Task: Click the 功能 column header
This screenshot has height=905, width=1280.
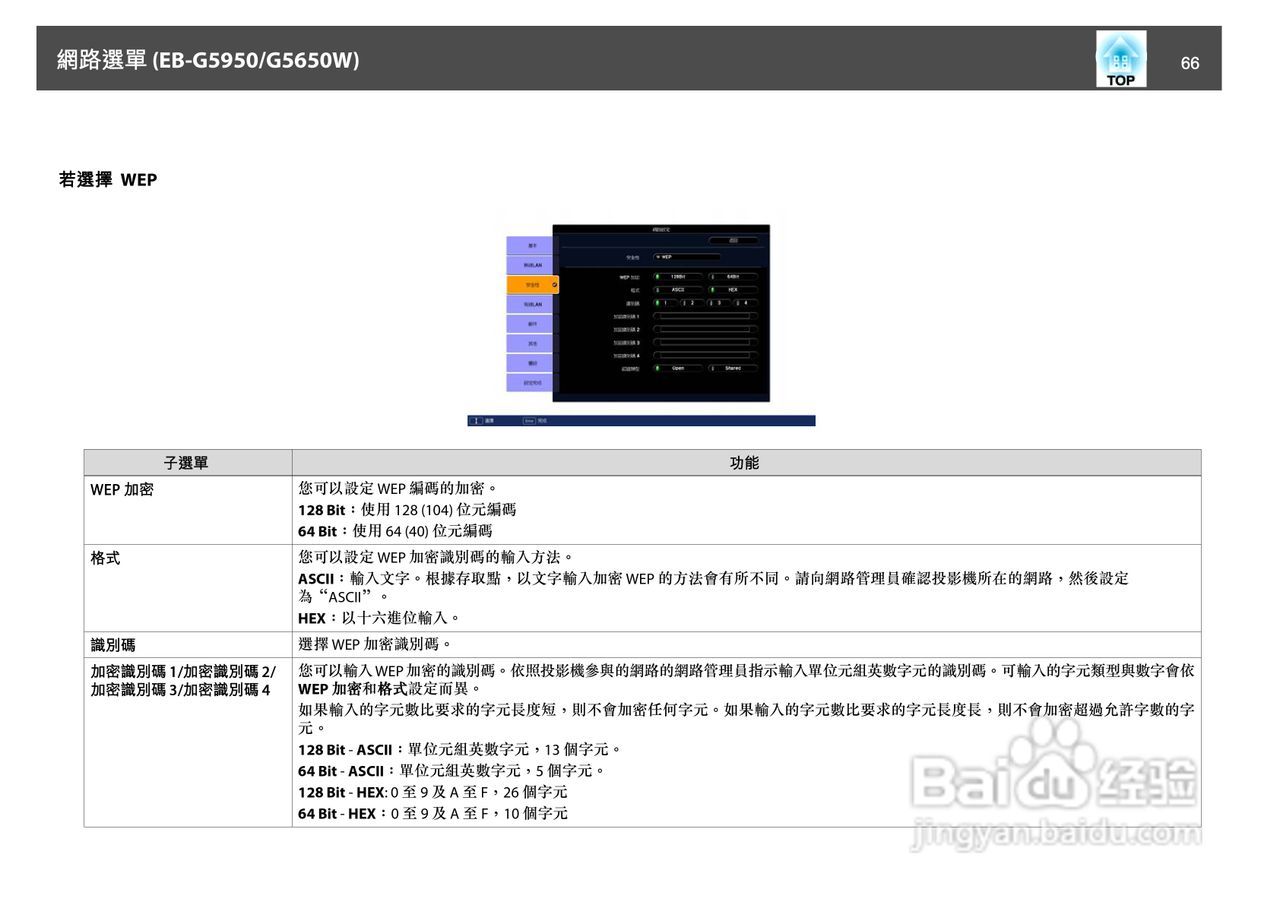Action: coord(745,463)
